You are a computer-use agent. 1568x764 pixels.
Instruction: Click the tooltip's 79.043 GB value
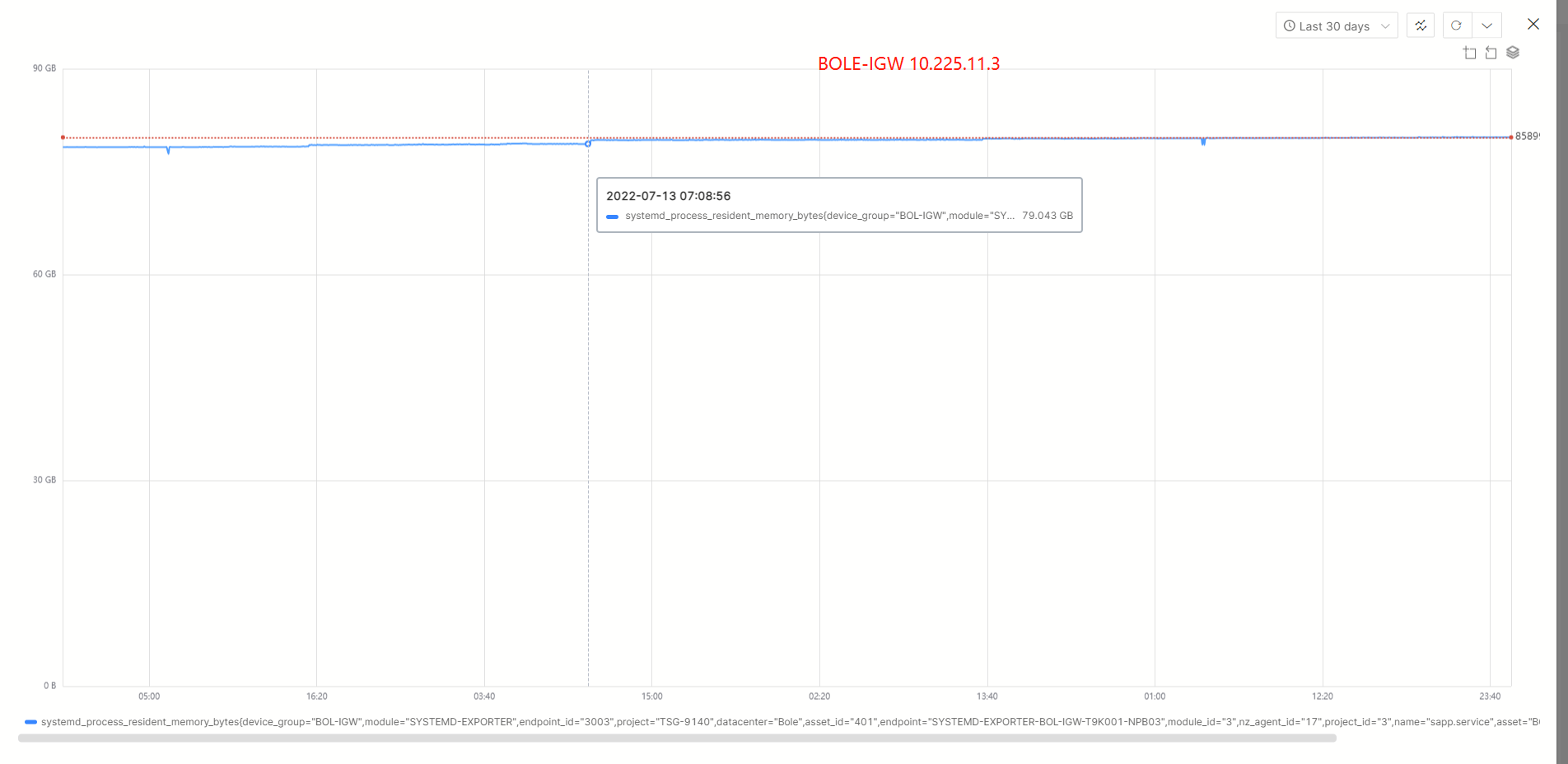tap(1048, 216)
